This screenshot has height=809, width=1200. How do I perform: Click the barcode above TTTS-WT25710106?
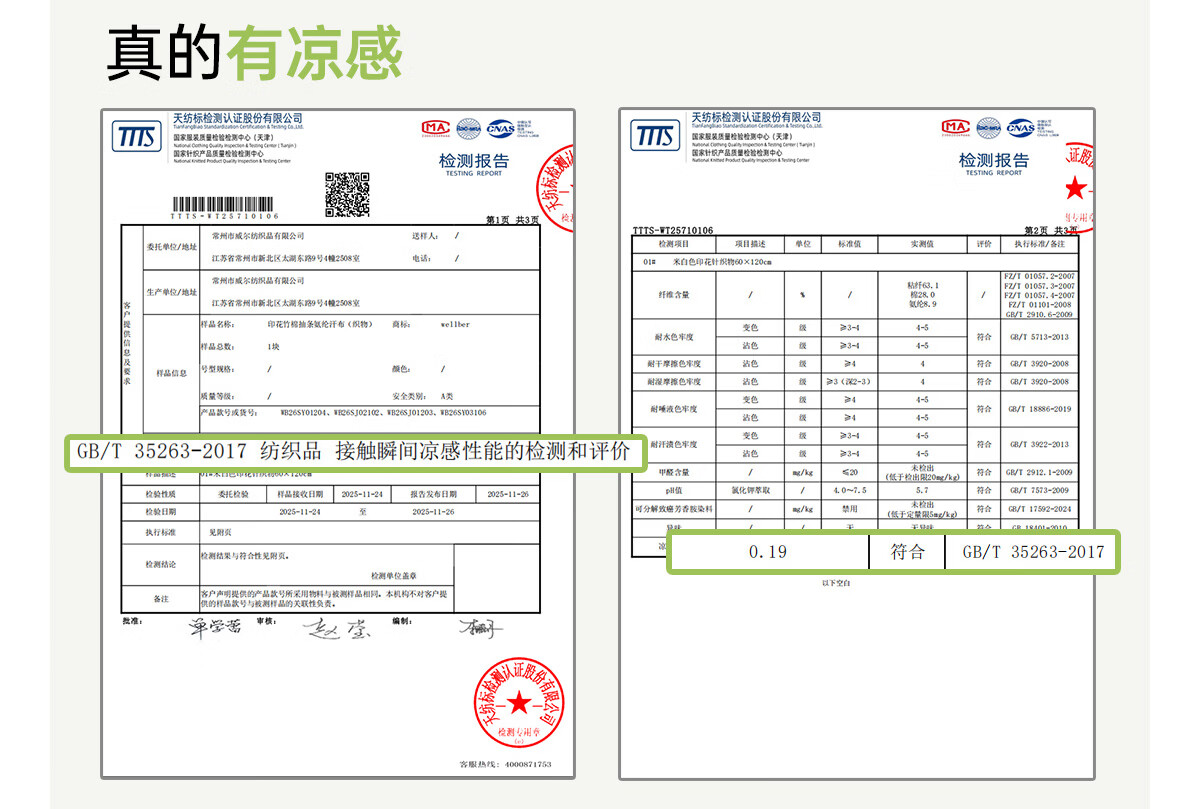[x=223, y=202]
